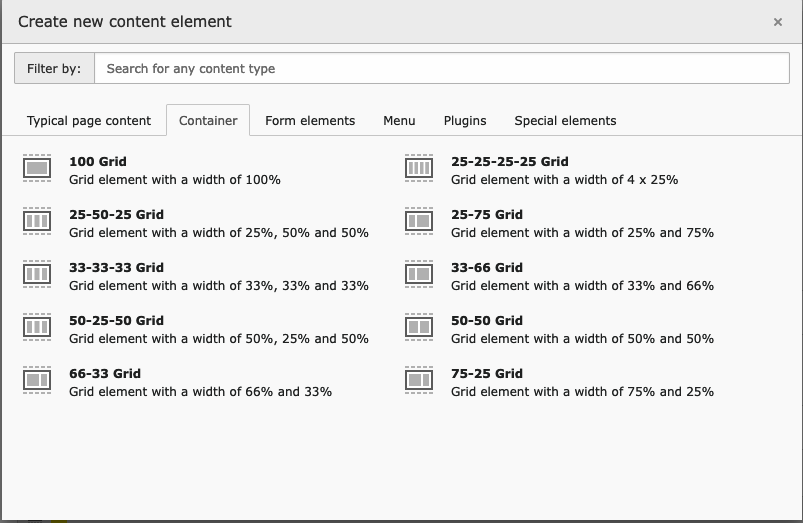Pick the 50-50 Grid icon
803x523 pixels.
(x=419, y=327)
